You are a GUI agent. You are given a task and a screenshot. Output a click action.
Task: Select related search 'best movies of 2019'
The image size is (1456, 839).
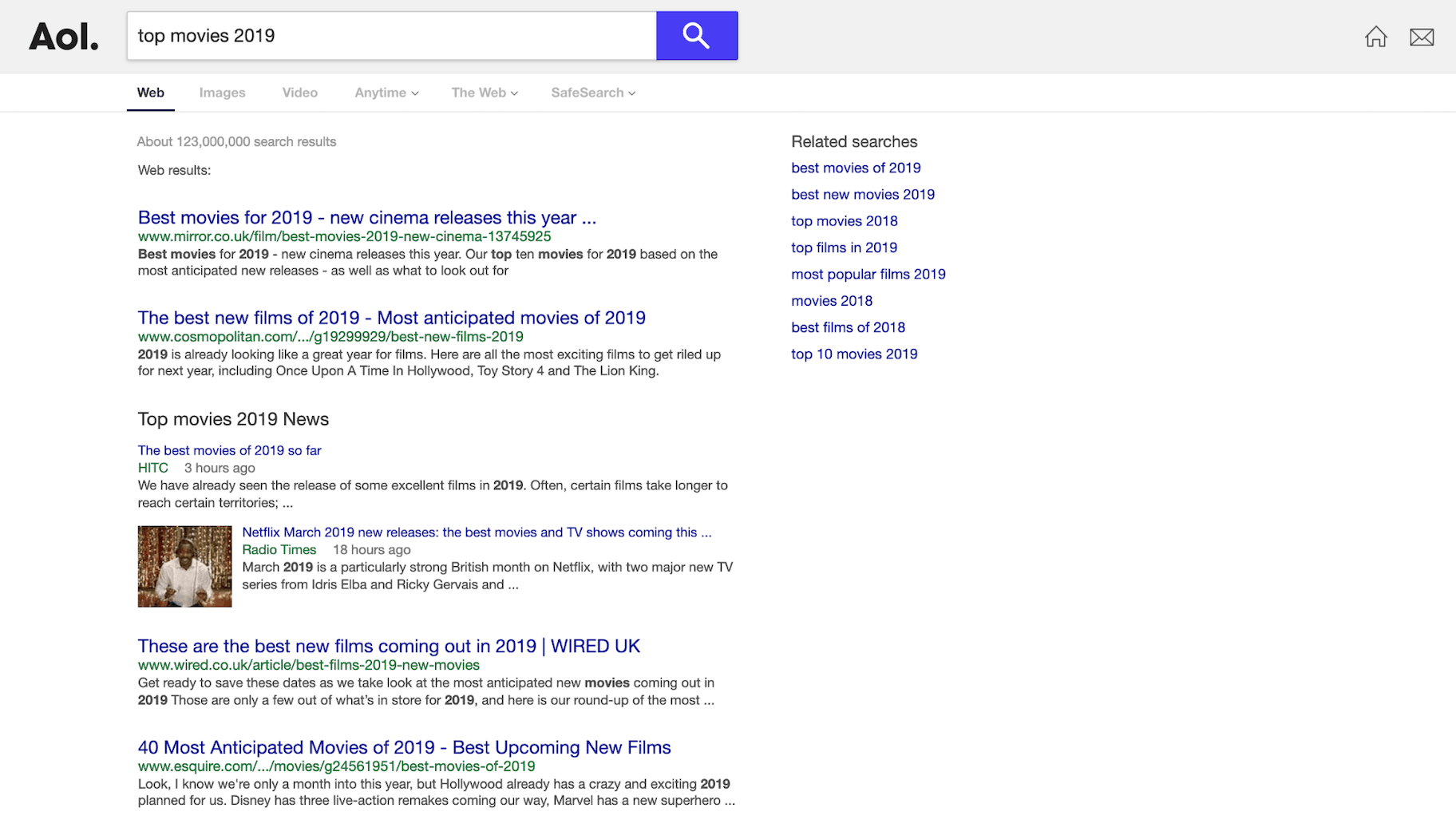[856, 168]
